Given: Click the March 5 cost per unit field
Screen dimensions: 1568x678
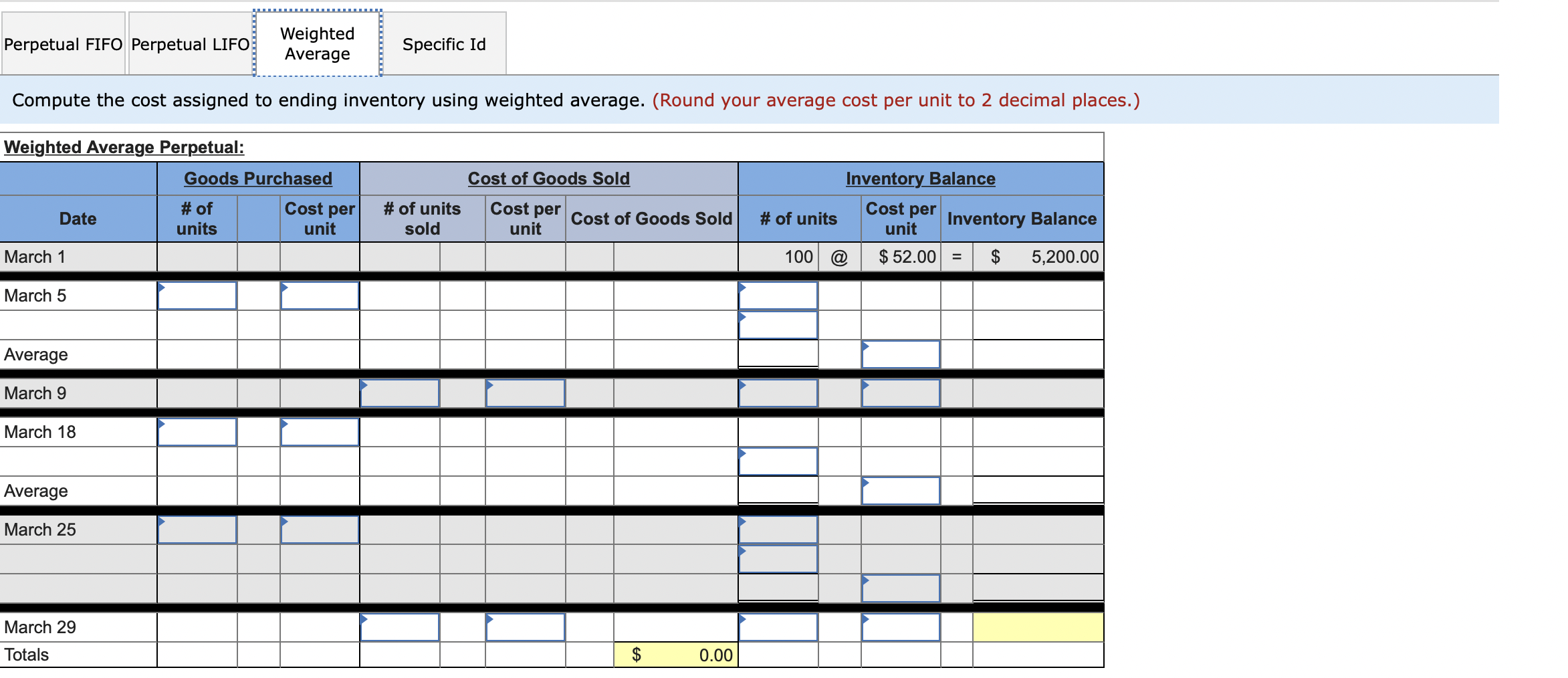Looking at the screenshot, I should click(320, 295).
